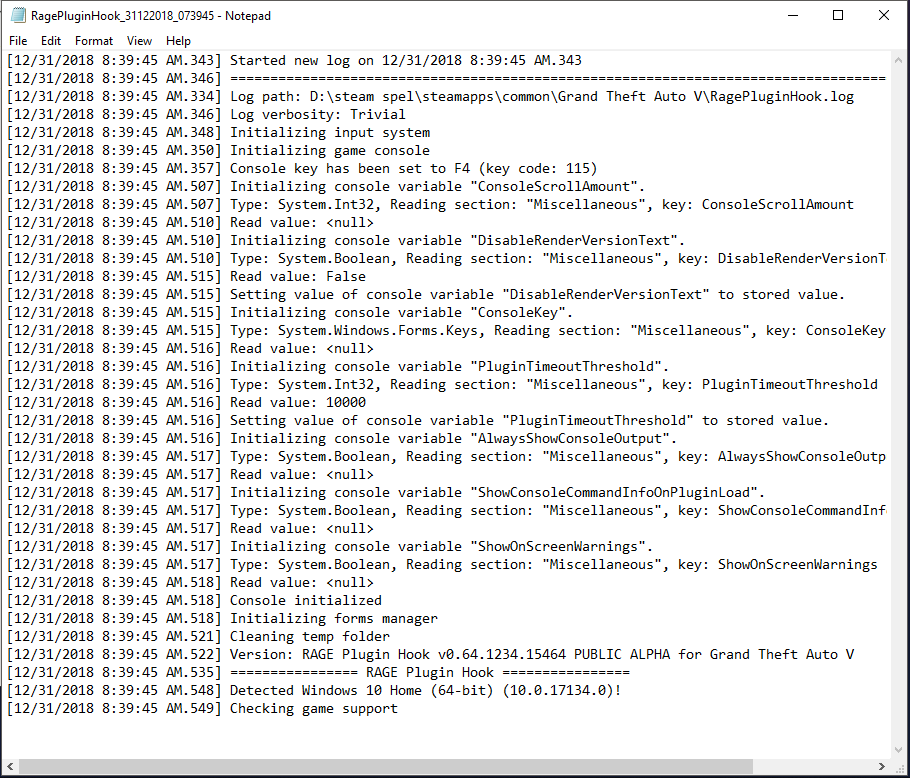
Task: Click 'Initializing game console' line
Action: click(x=218, y=150)
